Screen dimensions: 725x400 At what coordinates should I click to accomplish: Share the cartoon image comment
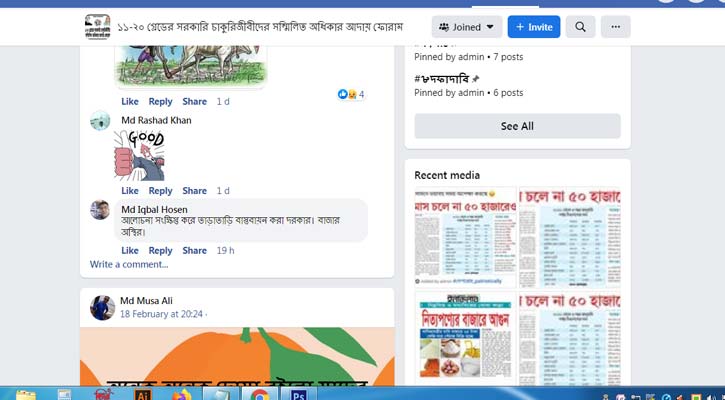pos(195,102)
